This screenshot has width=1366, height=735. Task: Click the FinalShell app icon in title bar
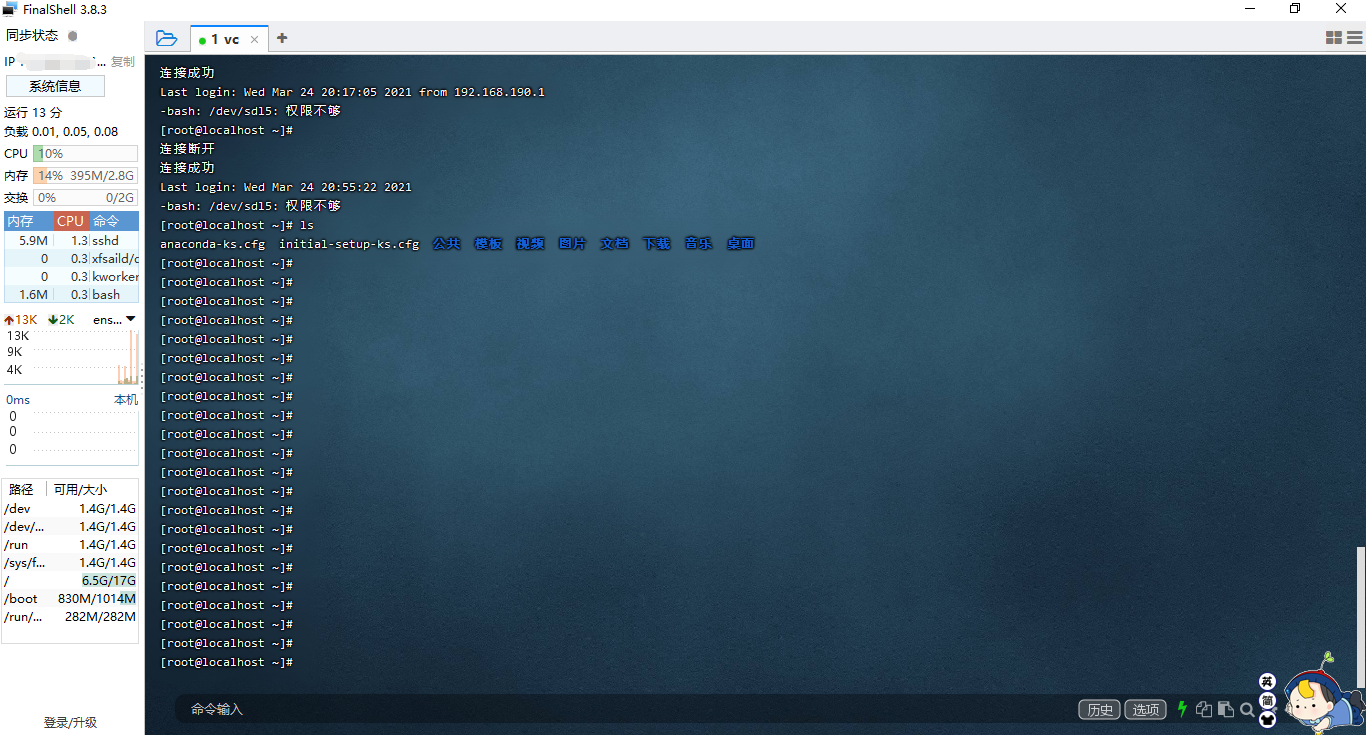click(x=10, y=9)
